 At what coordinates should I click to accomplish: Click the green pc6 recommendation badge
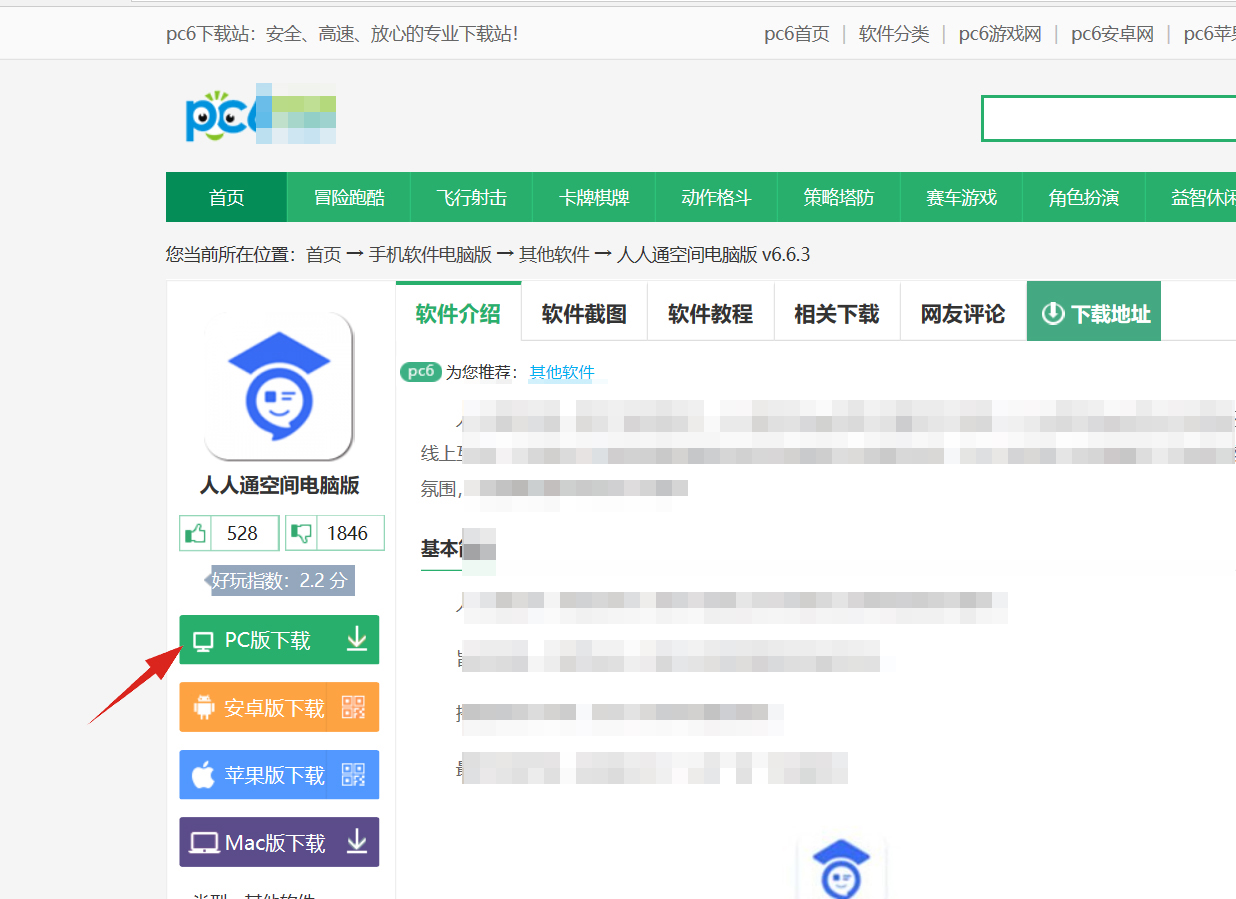click(x=421, y=372)
